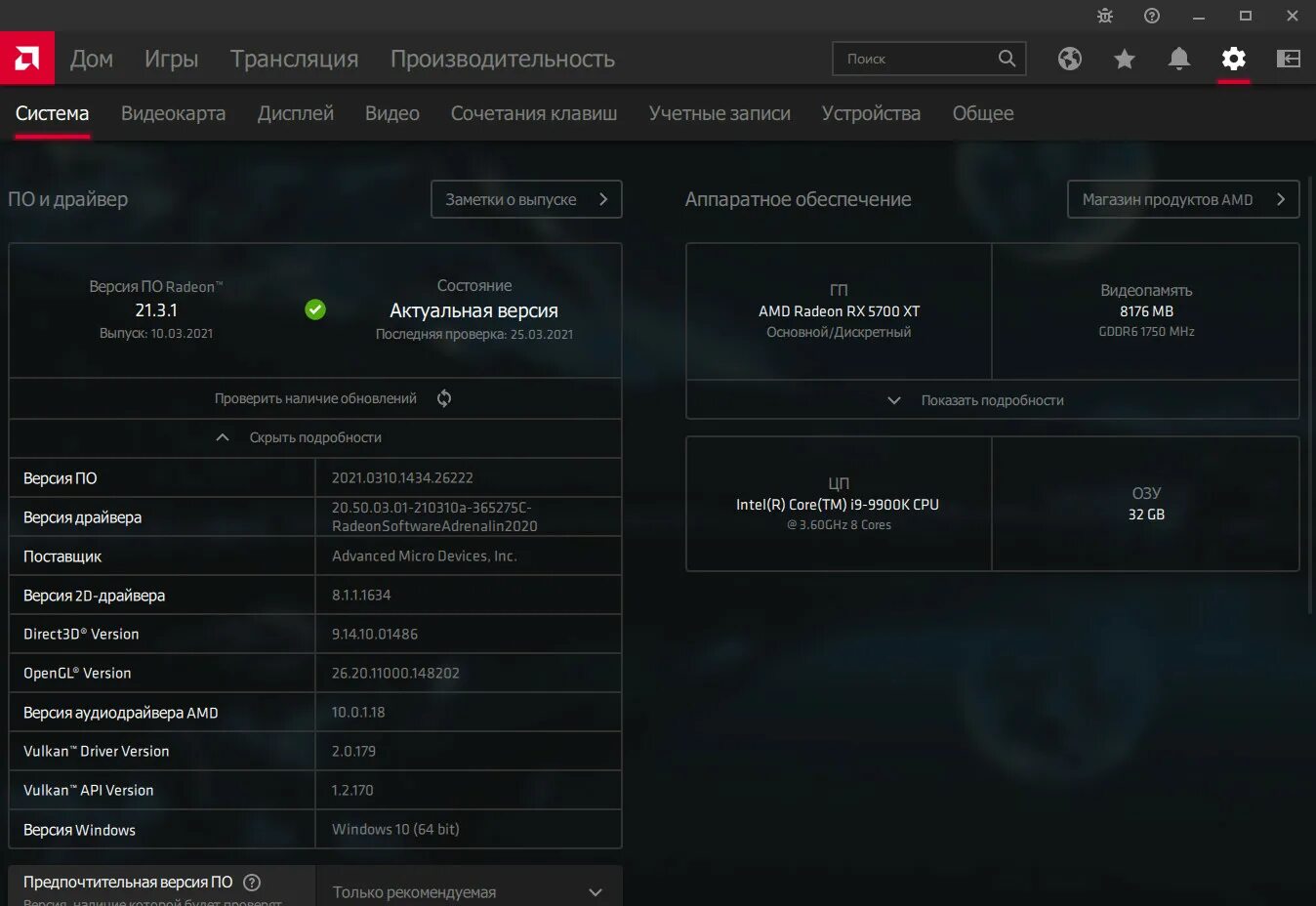Click the help icon beside Предпочтительная версия ПО
The height and width of the screenshot is (906, 1316).
(252, 883)
